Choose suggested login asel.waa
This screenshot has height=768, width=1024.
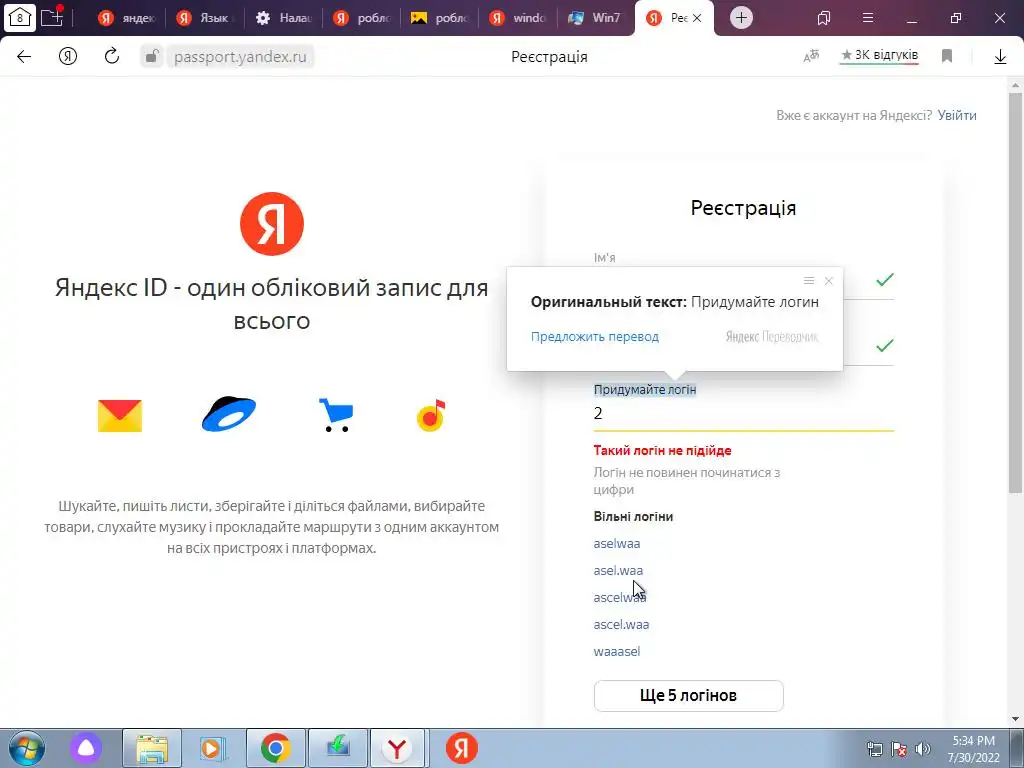[x=618, y=570]
